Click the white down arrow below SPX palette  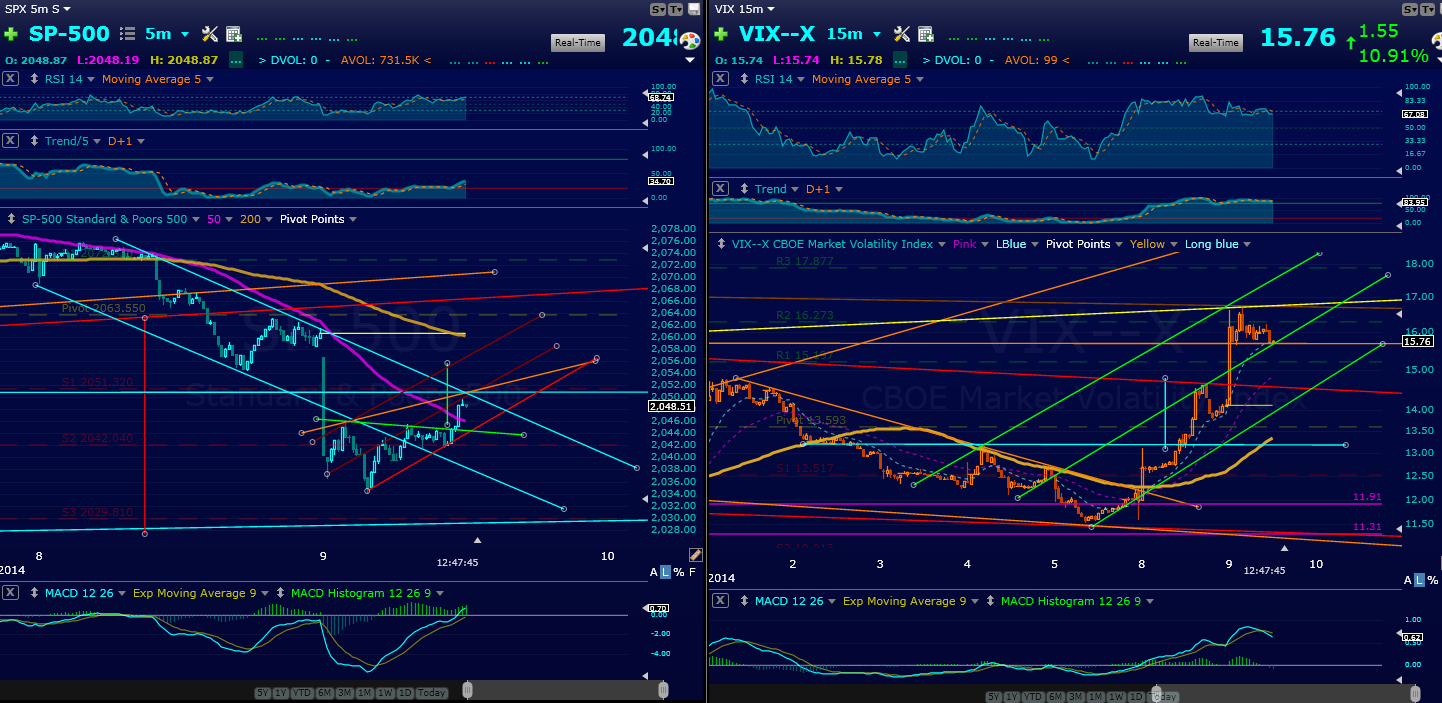coord(689,59)
